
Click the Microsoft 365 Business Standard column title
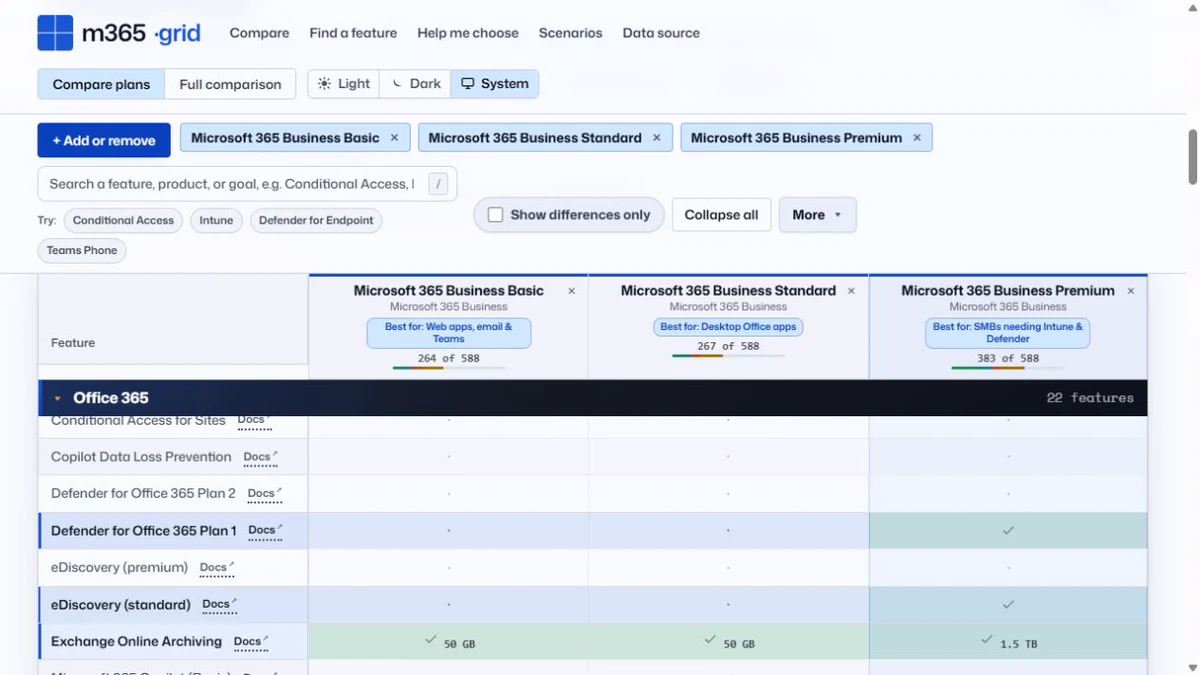pyautogui.click(x=728, y=291)
